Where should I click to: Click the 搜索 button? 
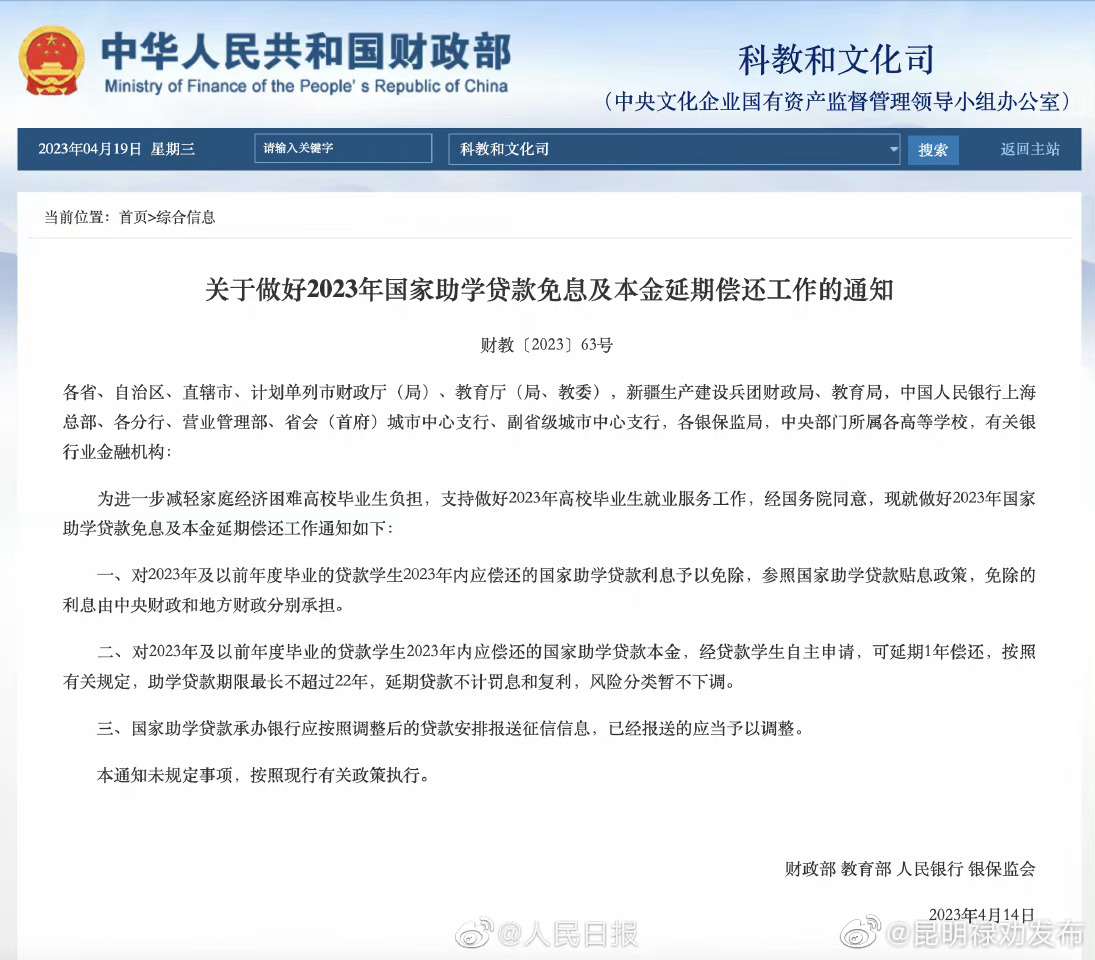[933, 149]
